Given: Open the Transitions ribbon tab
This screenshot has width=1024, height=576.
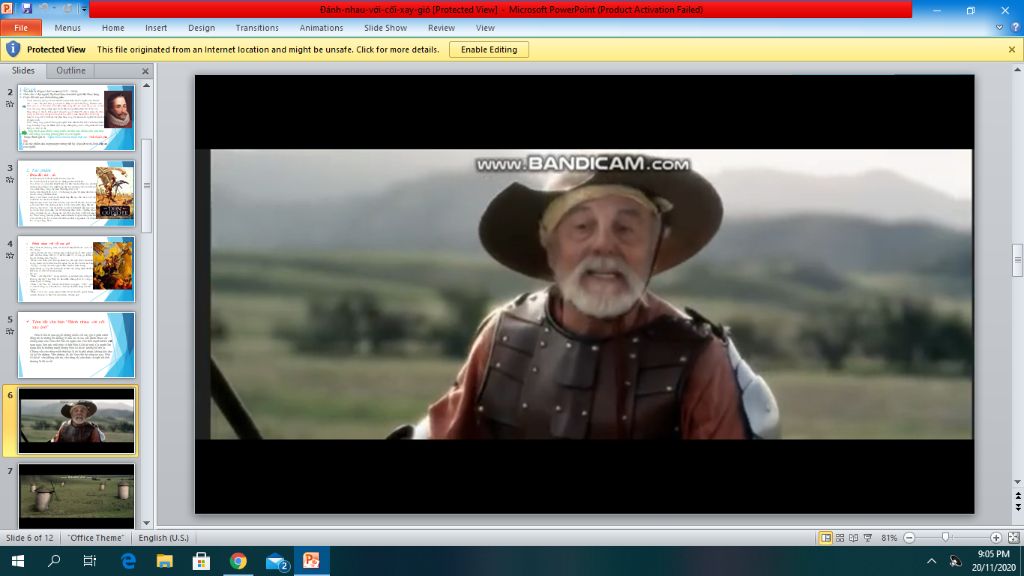Looking at the screenshot, I should point(257,27).
